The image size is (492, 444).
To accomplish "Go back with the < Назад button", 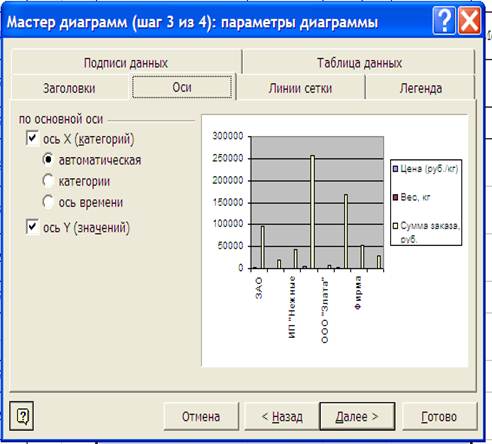I will tap(282, 416).
